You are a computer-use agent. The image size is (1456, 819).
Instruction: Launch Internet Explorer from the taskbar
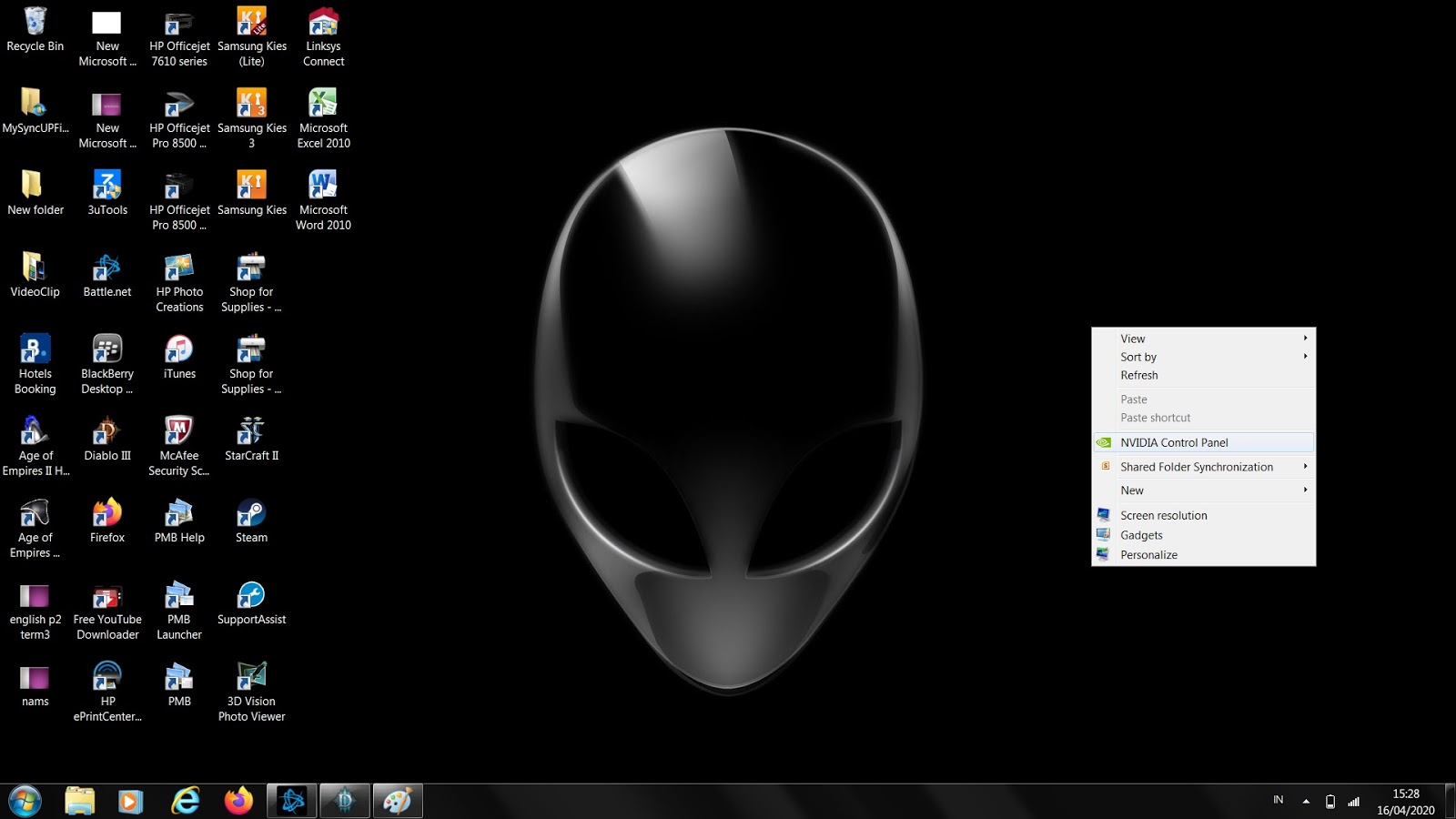pos(186,801)
